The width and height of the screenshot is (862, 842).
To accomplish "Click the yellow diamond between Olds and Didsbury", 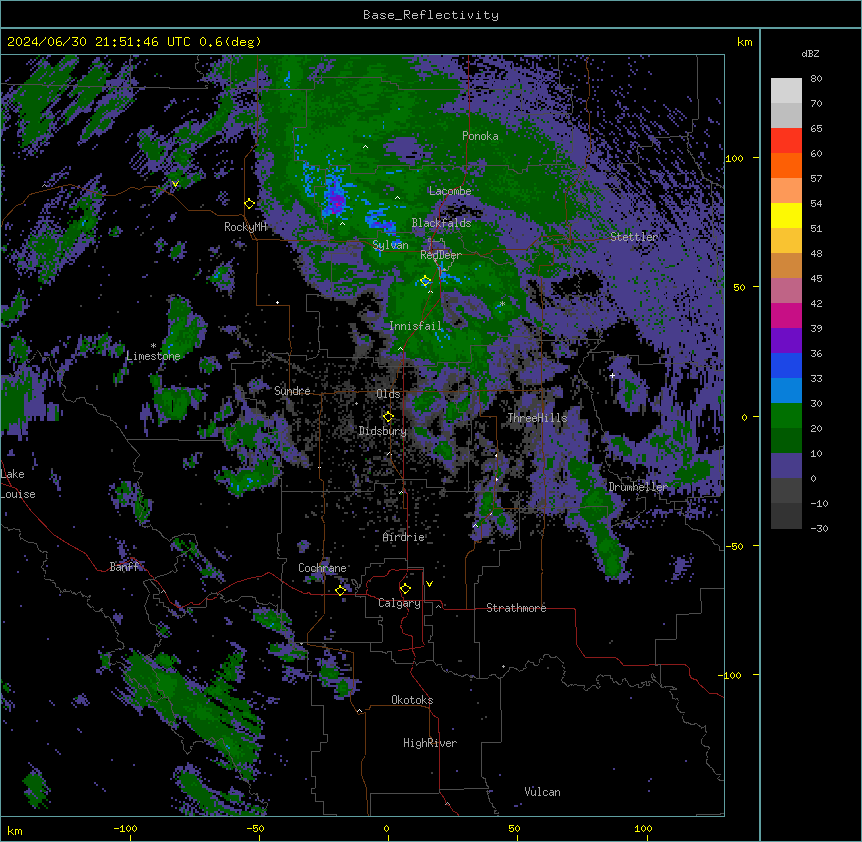I will click(388, 417).
